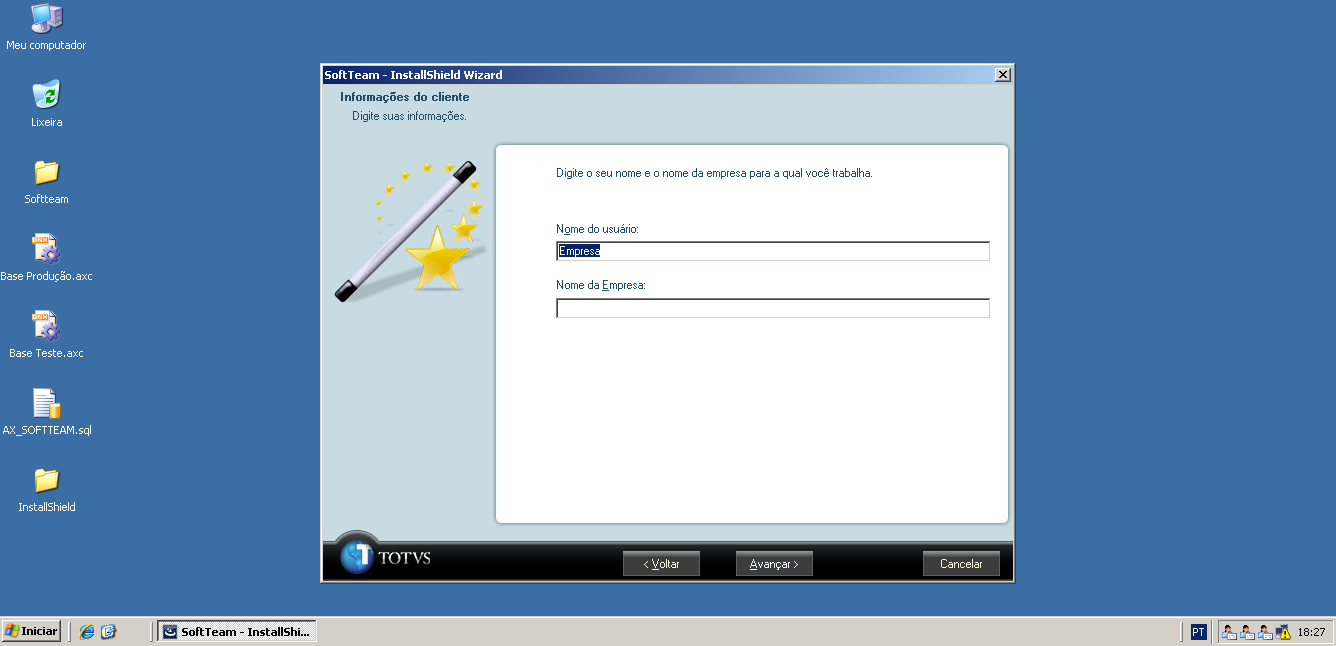Open the Iniciar start menu

click(31, 631)
